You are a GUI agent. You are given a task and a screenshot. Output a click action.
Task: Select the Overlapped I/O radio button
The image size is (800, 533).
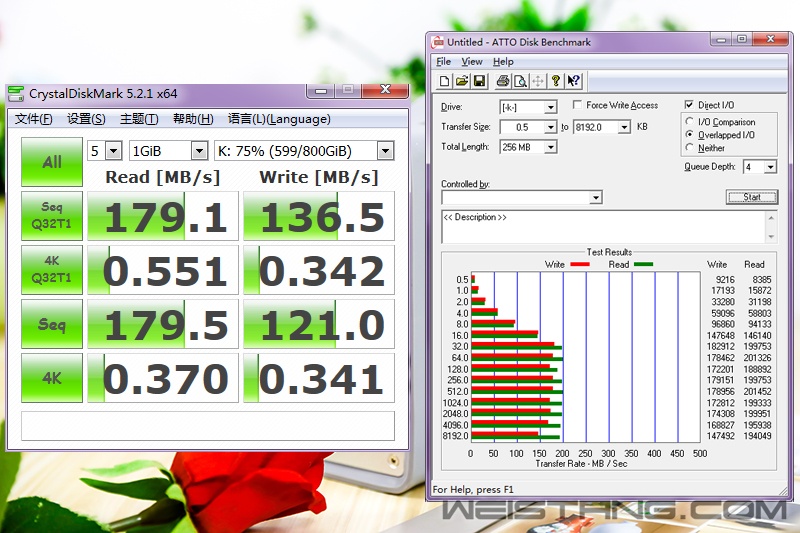[689, 135]
